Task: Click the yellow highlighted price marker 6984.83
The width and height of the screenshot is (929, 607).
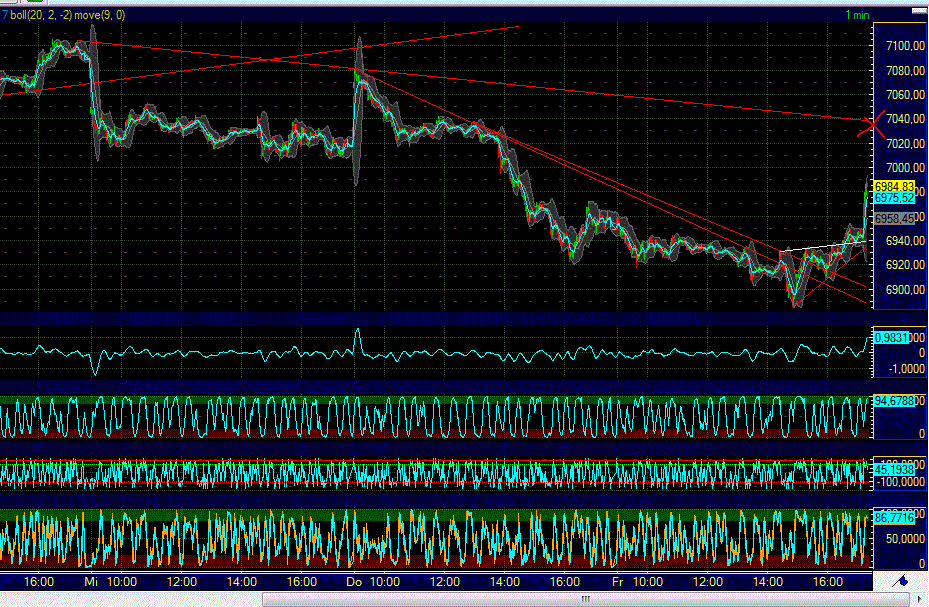Action: tap(893, 186)
